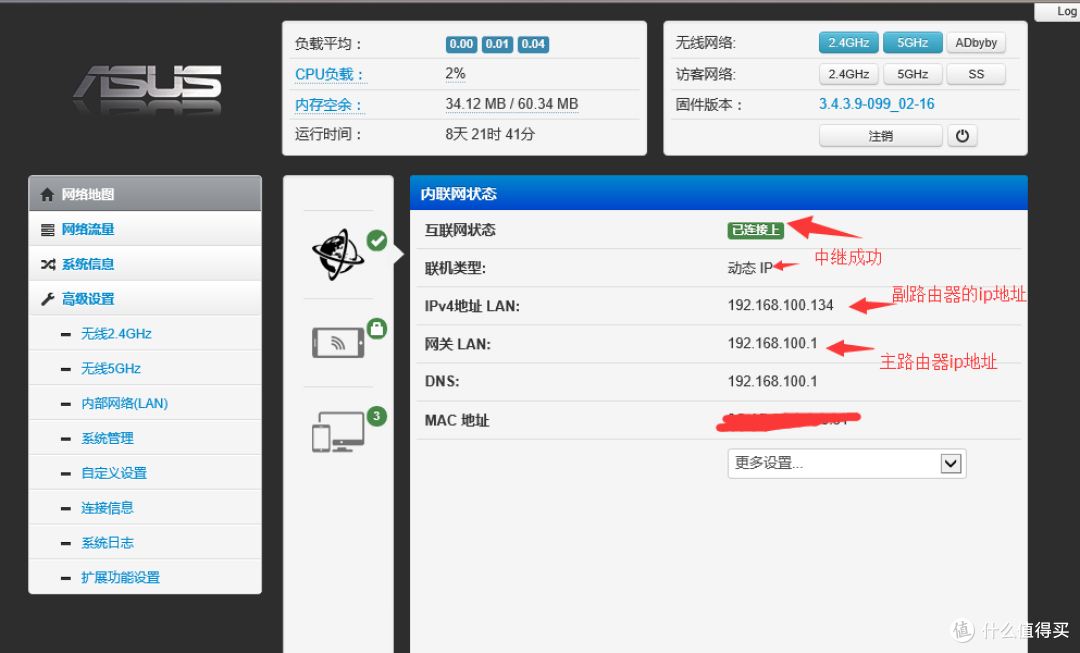Open the 更多设置 dropdown

coord(847,464)
